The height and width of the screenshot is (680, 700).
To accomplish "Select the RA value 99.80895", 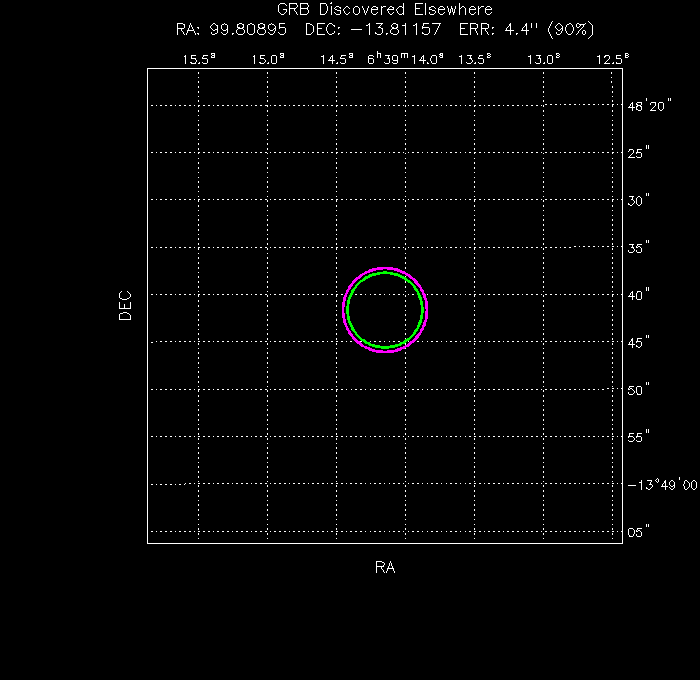I will (x=248, y=29).
